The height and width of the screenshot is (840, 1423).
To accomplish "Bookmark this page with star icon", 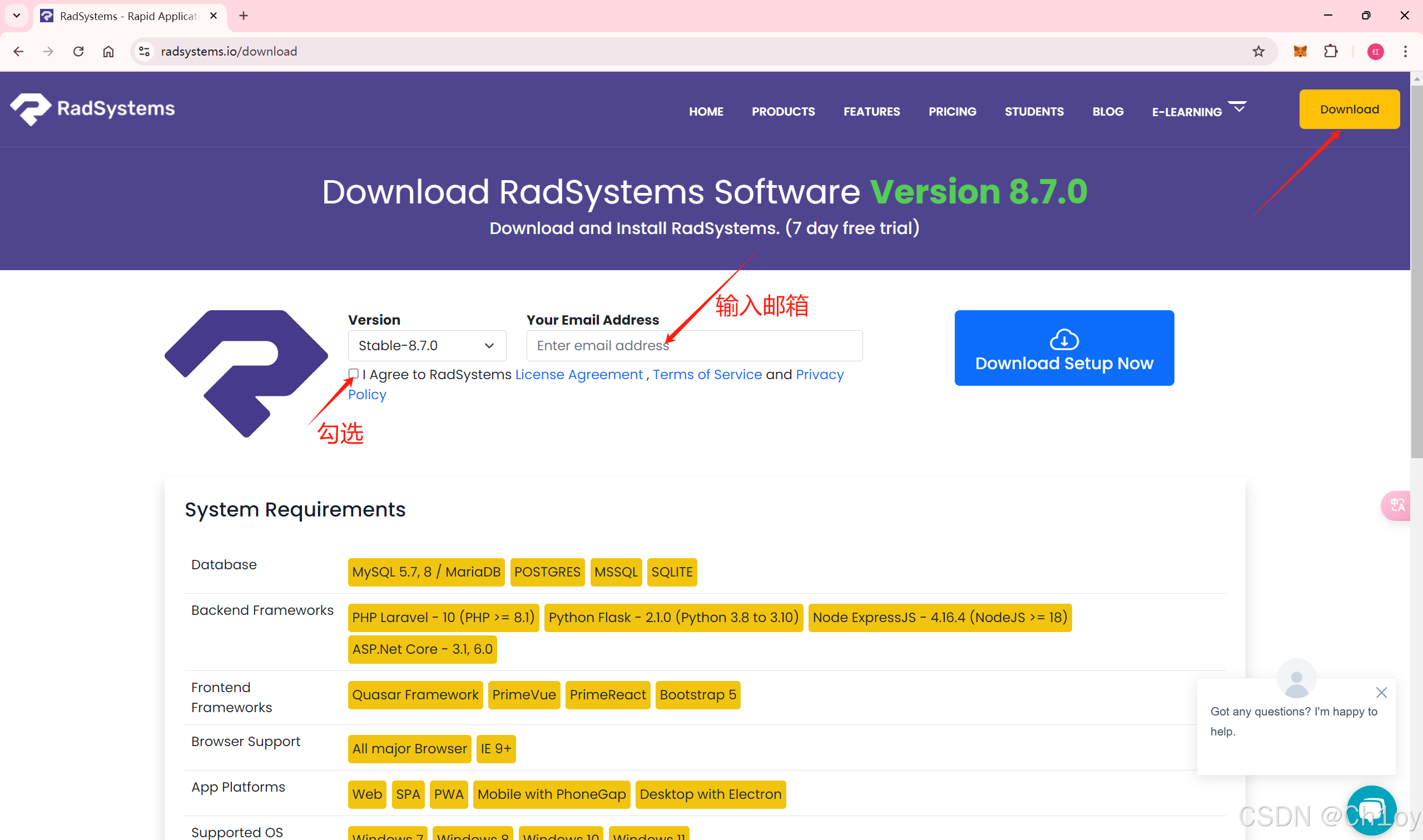I will (1258, 52).
